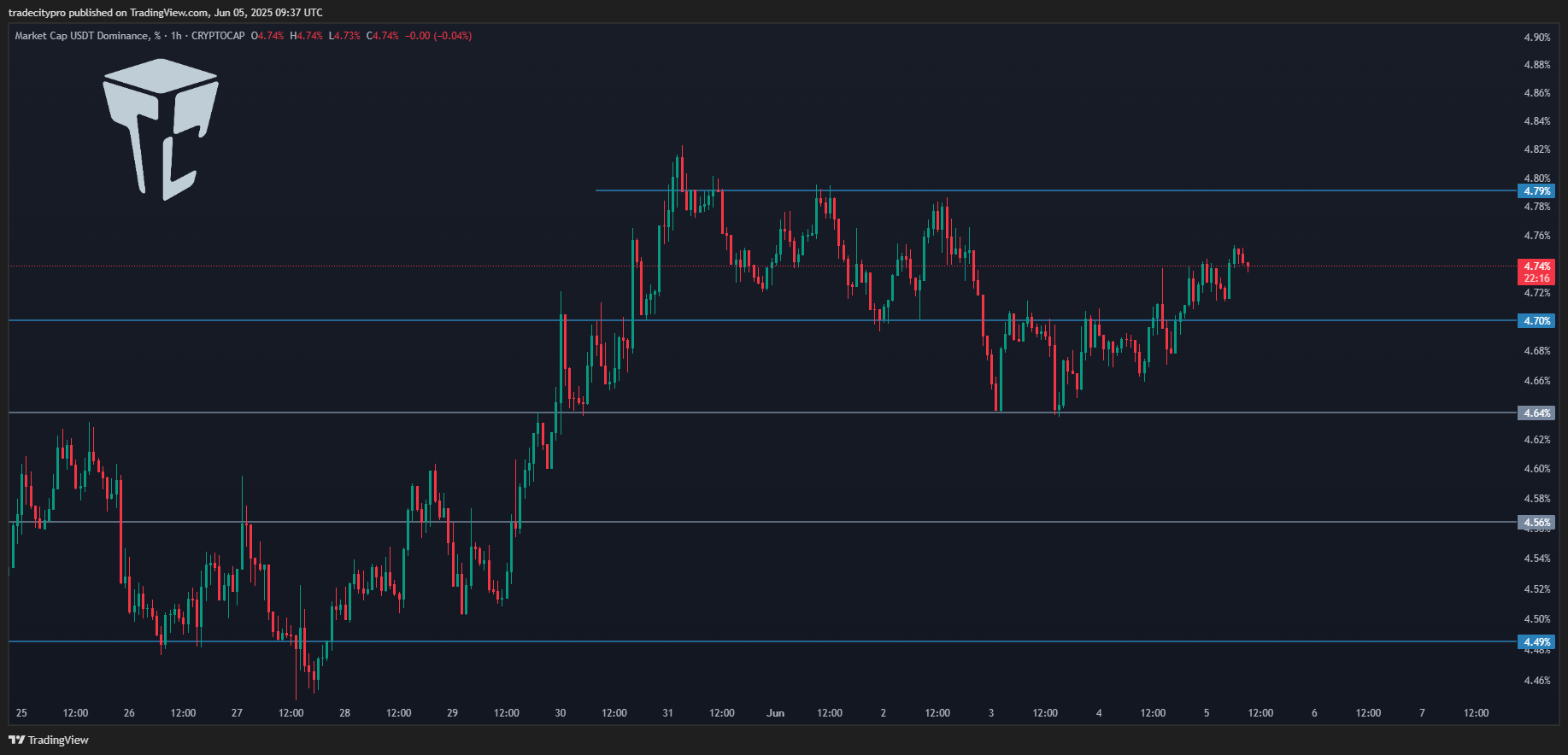Screen dimensions: 1568x755
Task: Click the CRYPTOCAP exchange label in the legend
Action: pos(218,36)
